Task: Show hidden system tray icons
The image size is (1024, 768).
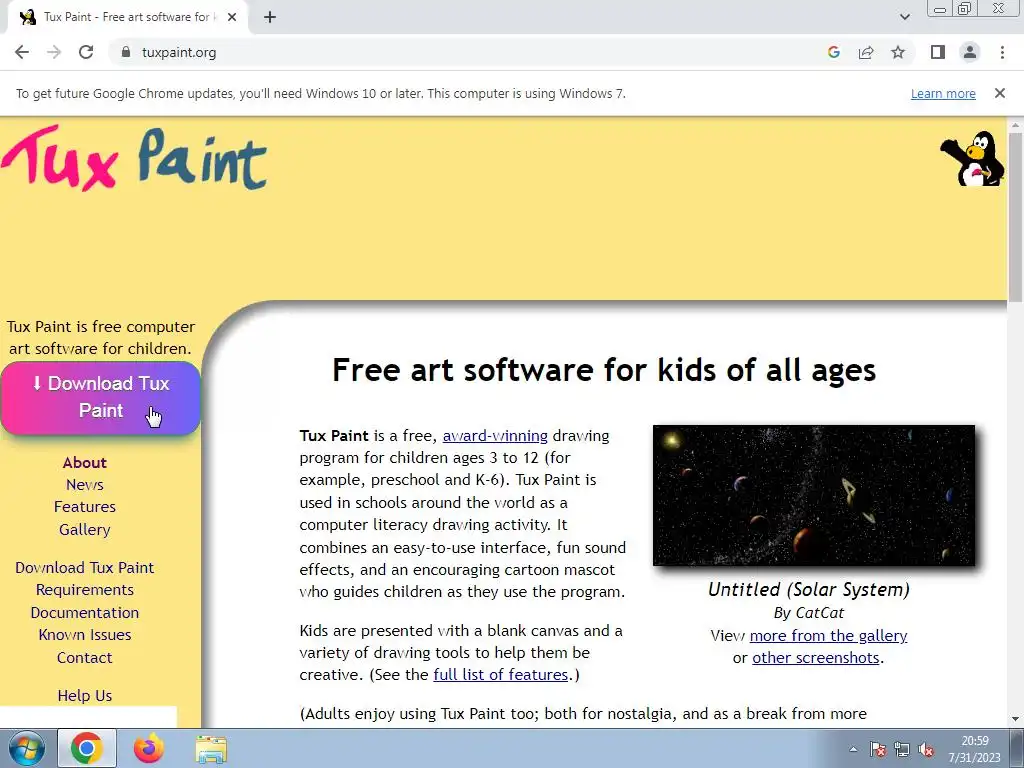Action: [853, 749]
